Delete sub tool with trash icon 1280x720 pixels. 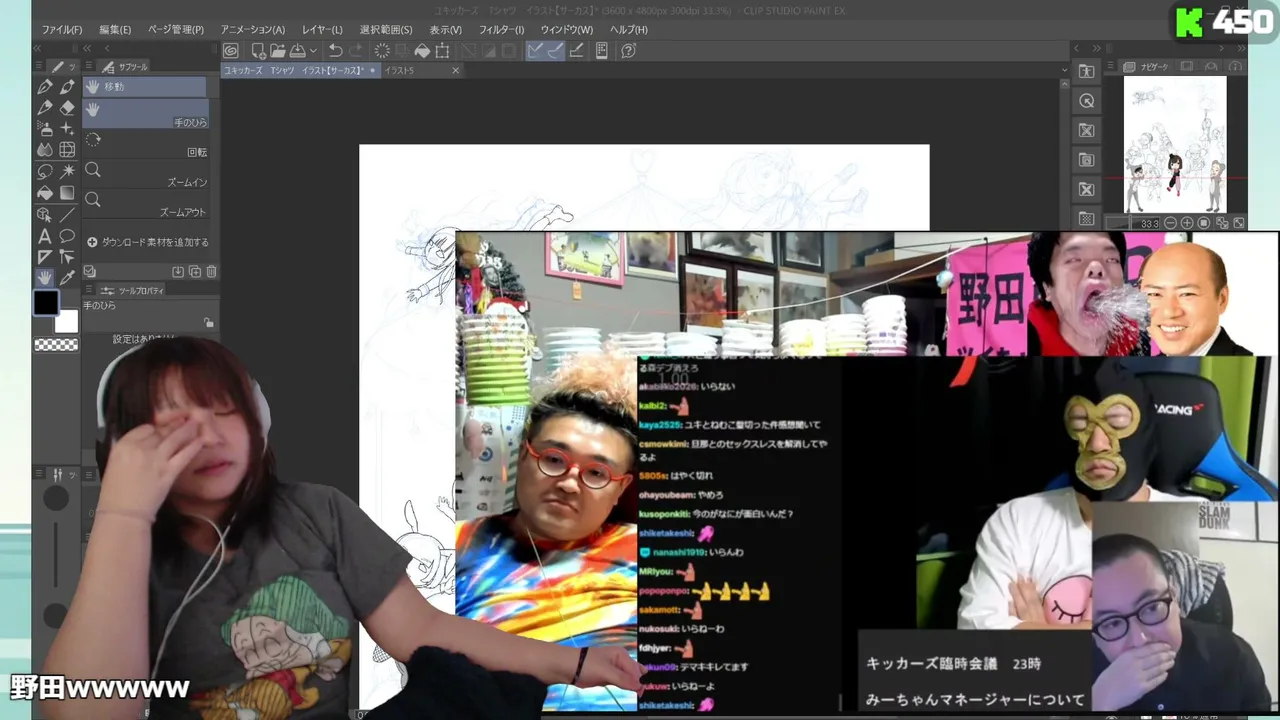tap(211, 271)
